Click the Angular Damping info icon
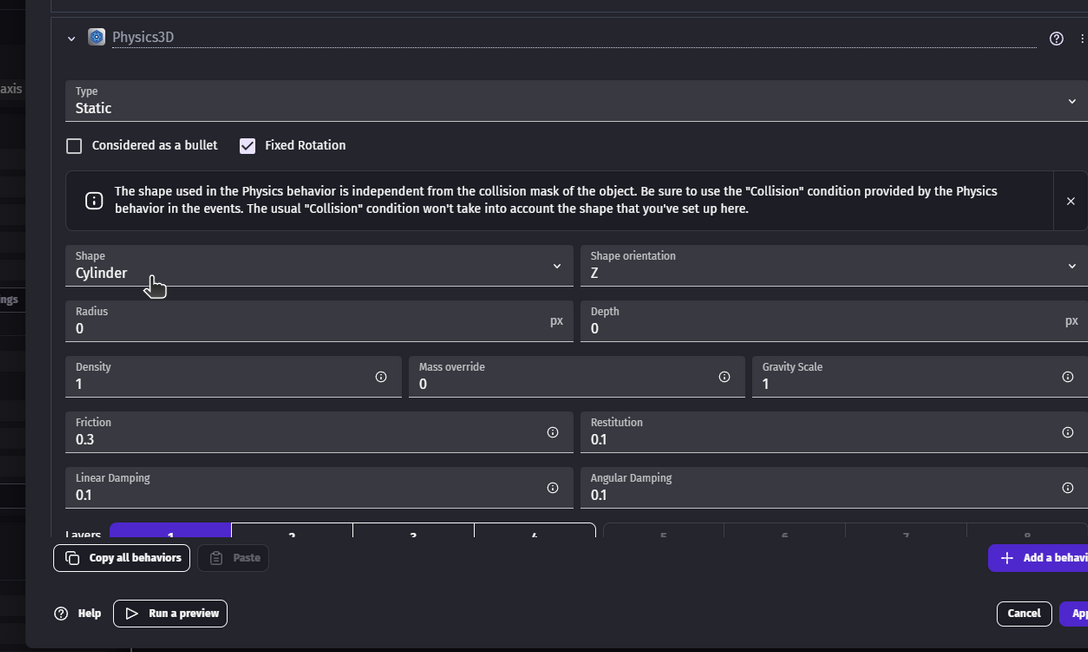 (1067, 488)
